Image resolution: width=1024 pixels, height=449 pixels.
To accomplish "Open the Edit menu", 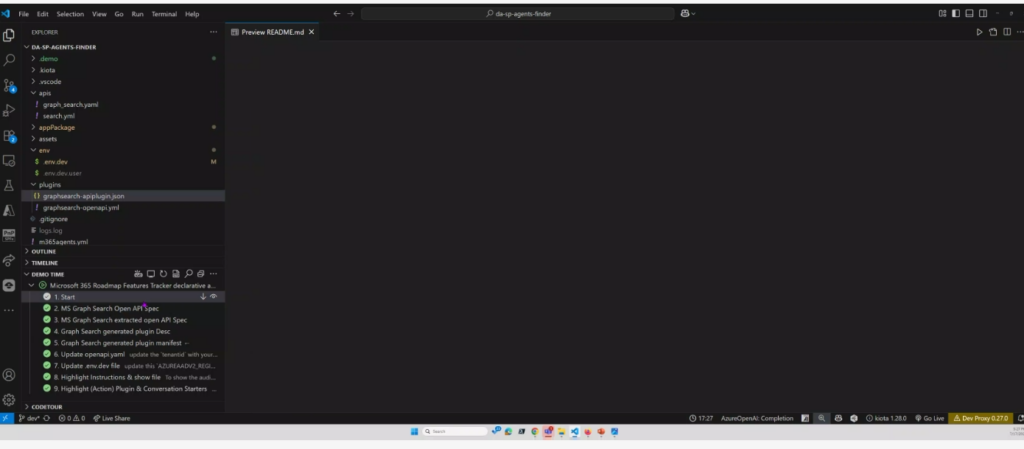I will point(42,14).
